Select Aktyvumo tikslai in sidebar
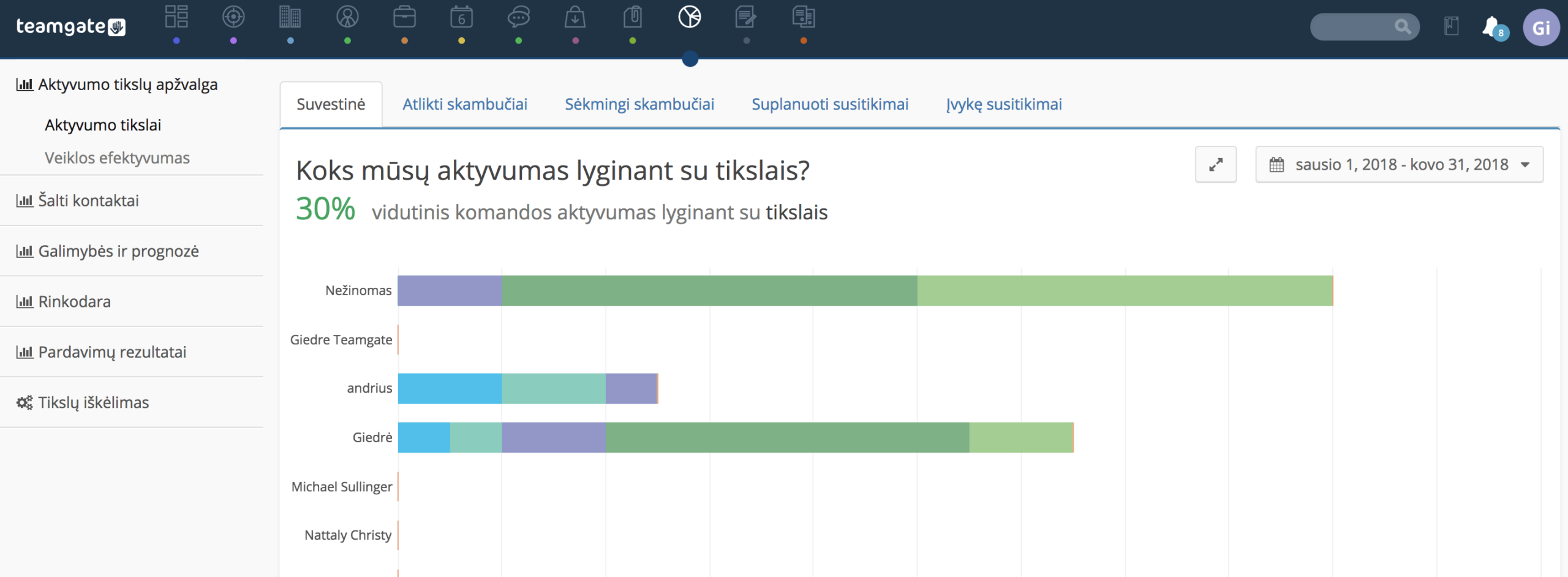This screenshot has width=1568, height=577. coord(103,125)
